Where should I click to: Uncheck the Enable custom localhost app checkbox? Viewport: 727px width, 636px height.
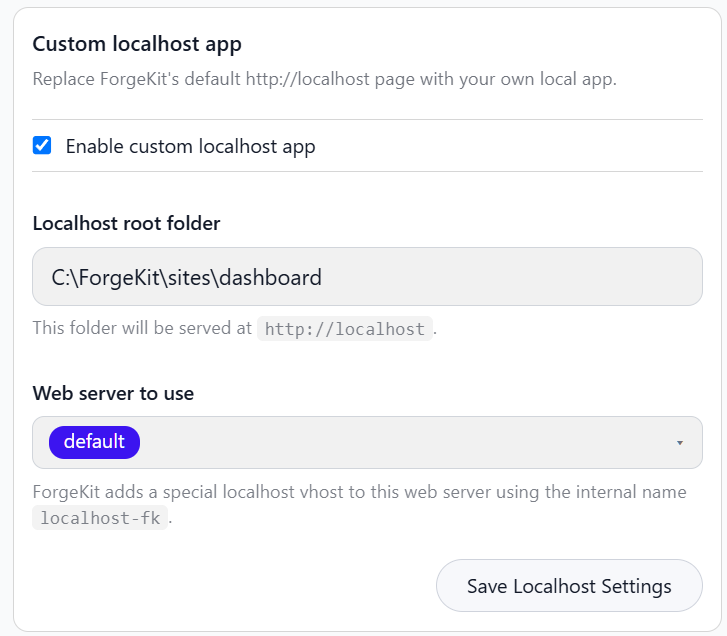point(42,146)
